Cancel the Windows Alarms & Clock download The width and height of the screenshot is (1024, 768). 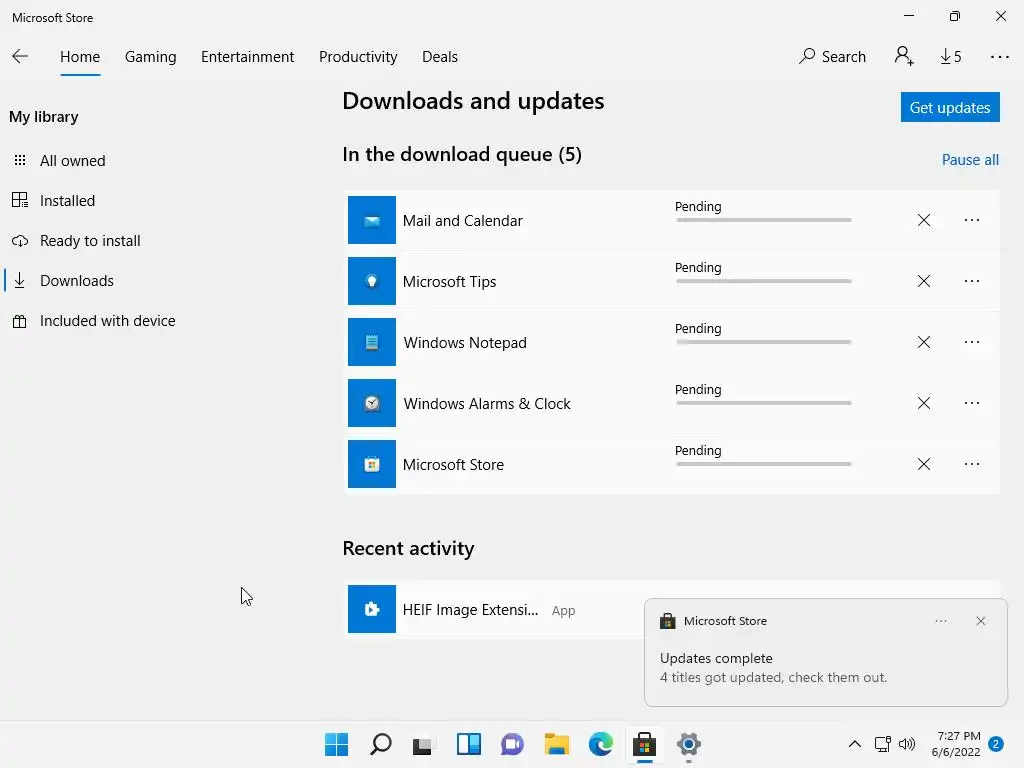923,403
